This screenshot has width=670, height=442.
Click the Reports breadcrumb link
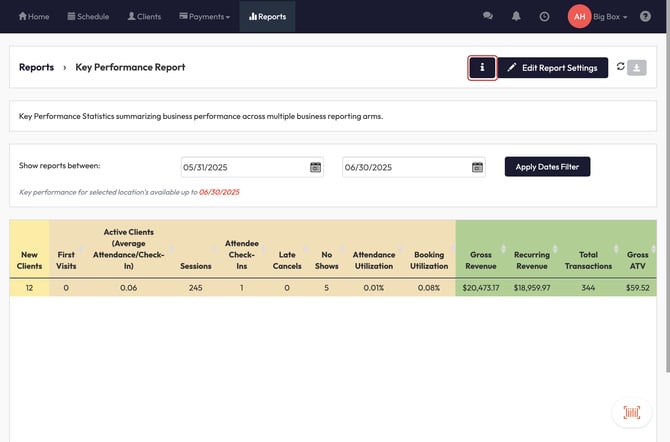point(36,68)
